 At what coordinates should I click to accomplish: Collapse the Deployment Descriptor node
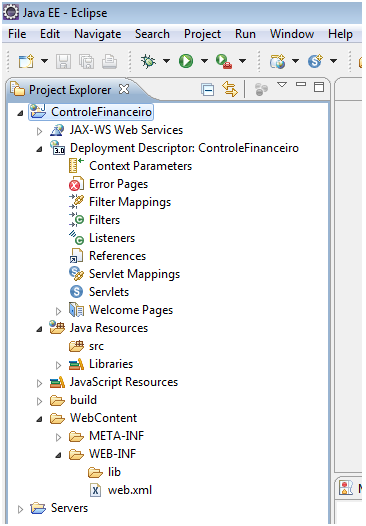tap(39, 149)
